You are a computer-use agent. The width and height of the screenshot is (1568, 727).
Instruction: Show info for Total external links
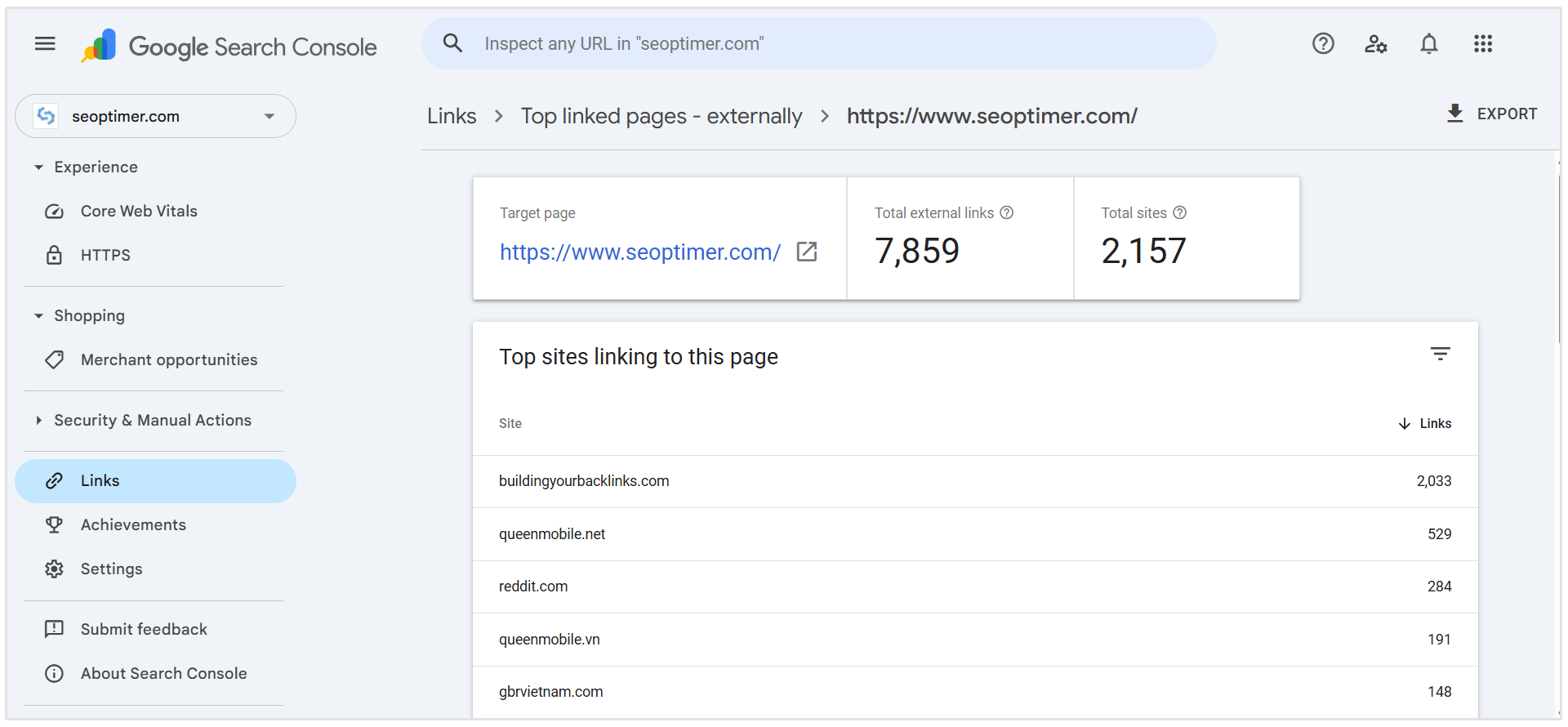click(x=1007, y=212)
